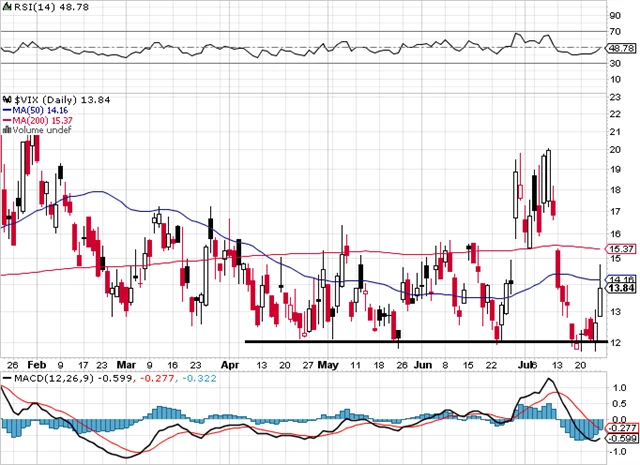Click the candlestick icon beside $VIX (Daily)
The width and height of the screenshot is (640, 465).
pyautogui.click(x=6, y=101)
